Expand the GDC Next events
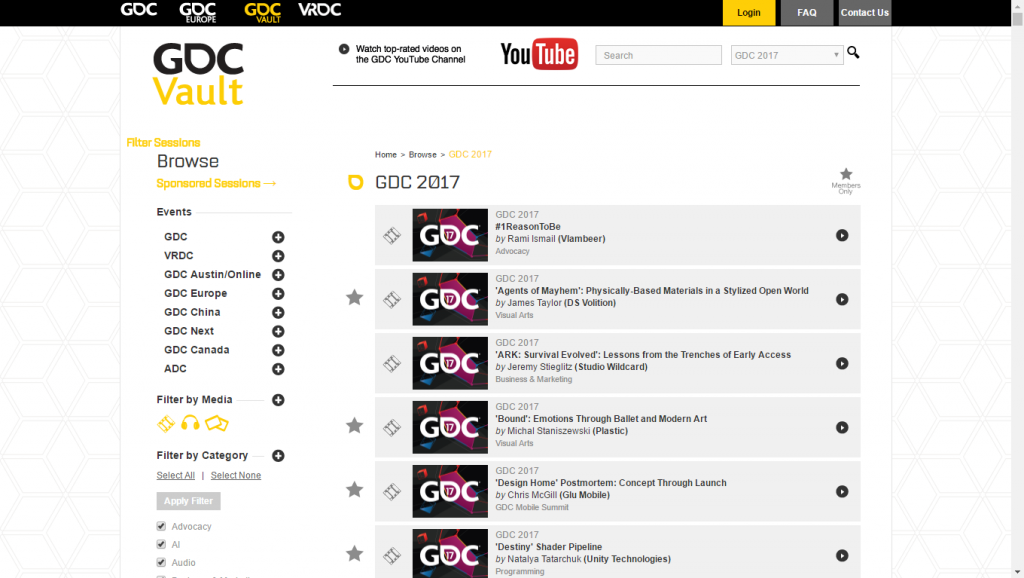This screenshot has width=1024, height=578. pyautogui.click(x=278, y=332)
